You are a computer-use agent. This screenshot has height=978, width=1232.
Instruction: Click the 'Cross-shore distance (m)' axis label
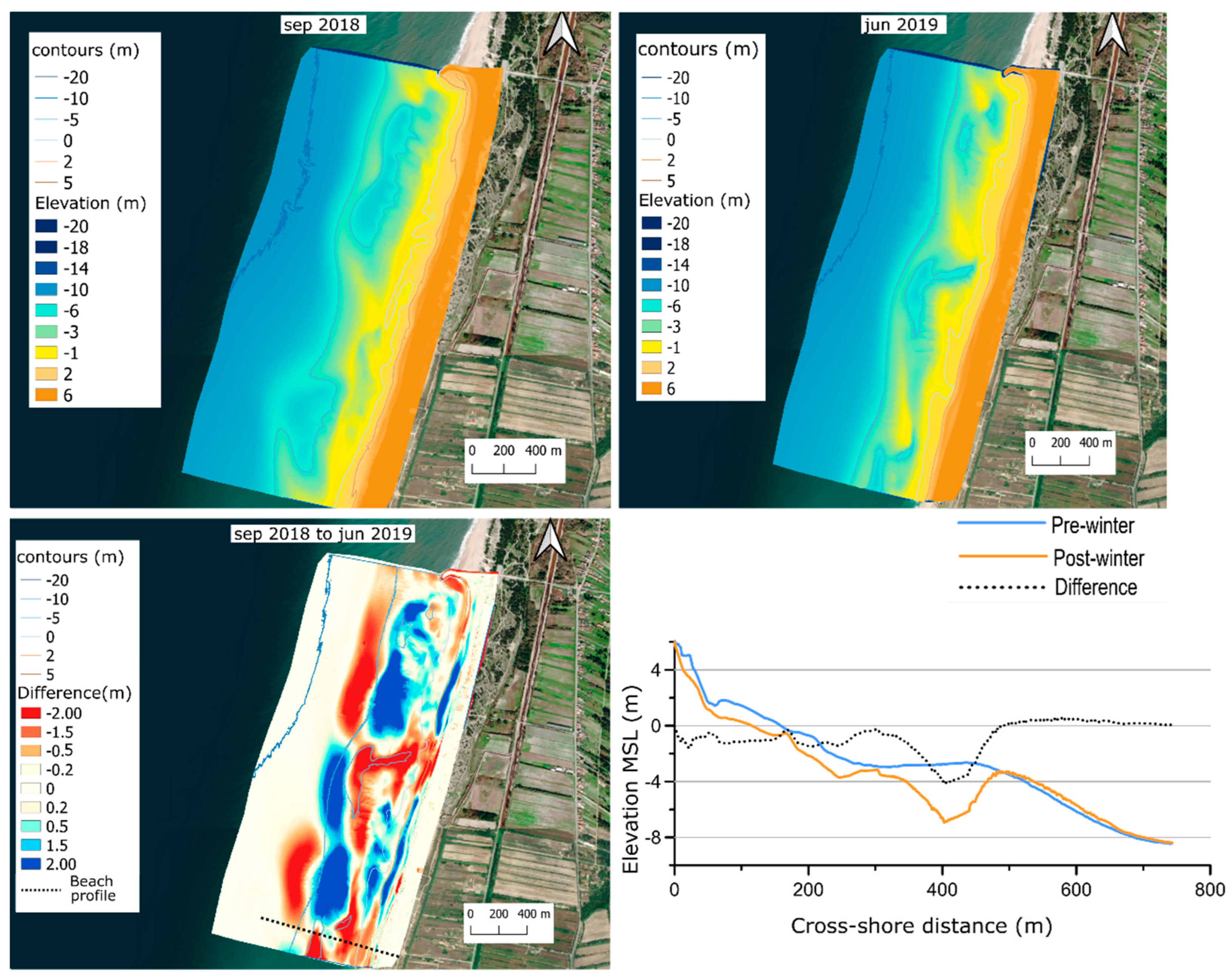tap(921, 926)
